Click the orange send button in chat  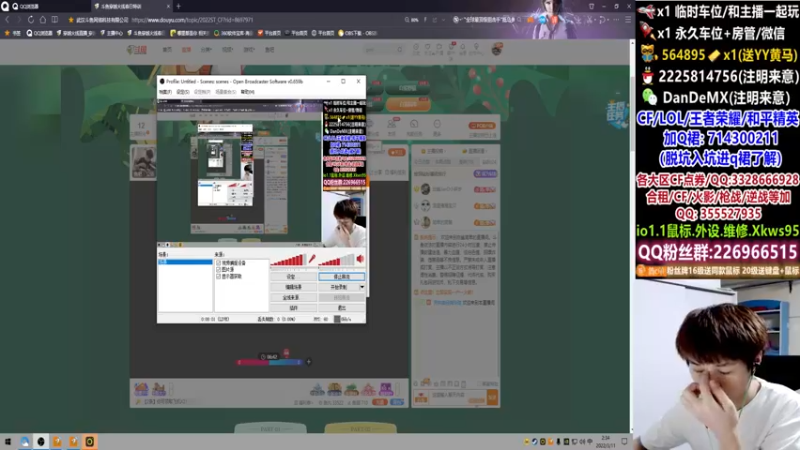[492, 397]
